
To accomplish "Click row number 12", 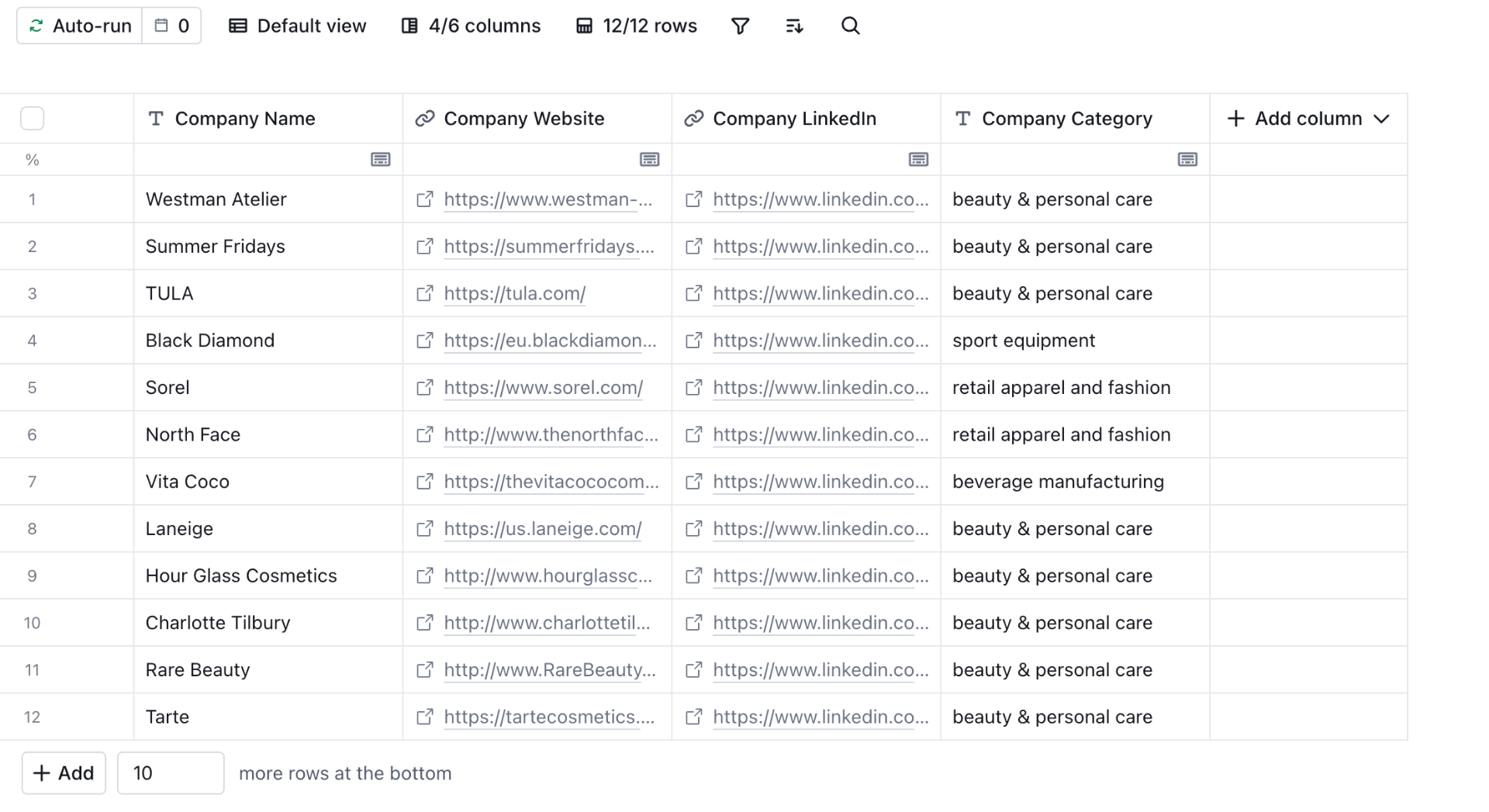I will (x=32, y=717).
